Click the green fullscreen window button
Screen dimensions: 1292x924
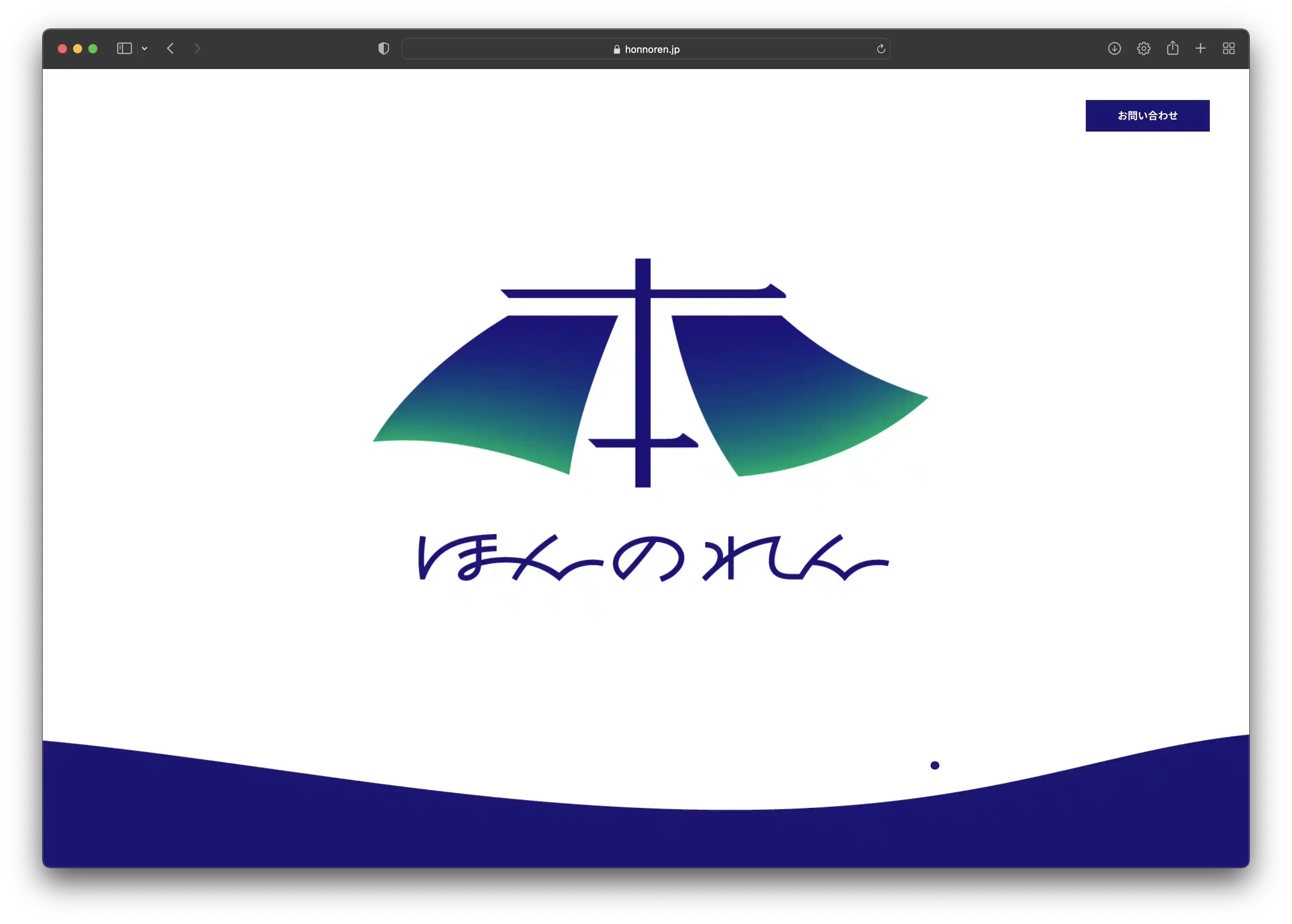(93, 49)
